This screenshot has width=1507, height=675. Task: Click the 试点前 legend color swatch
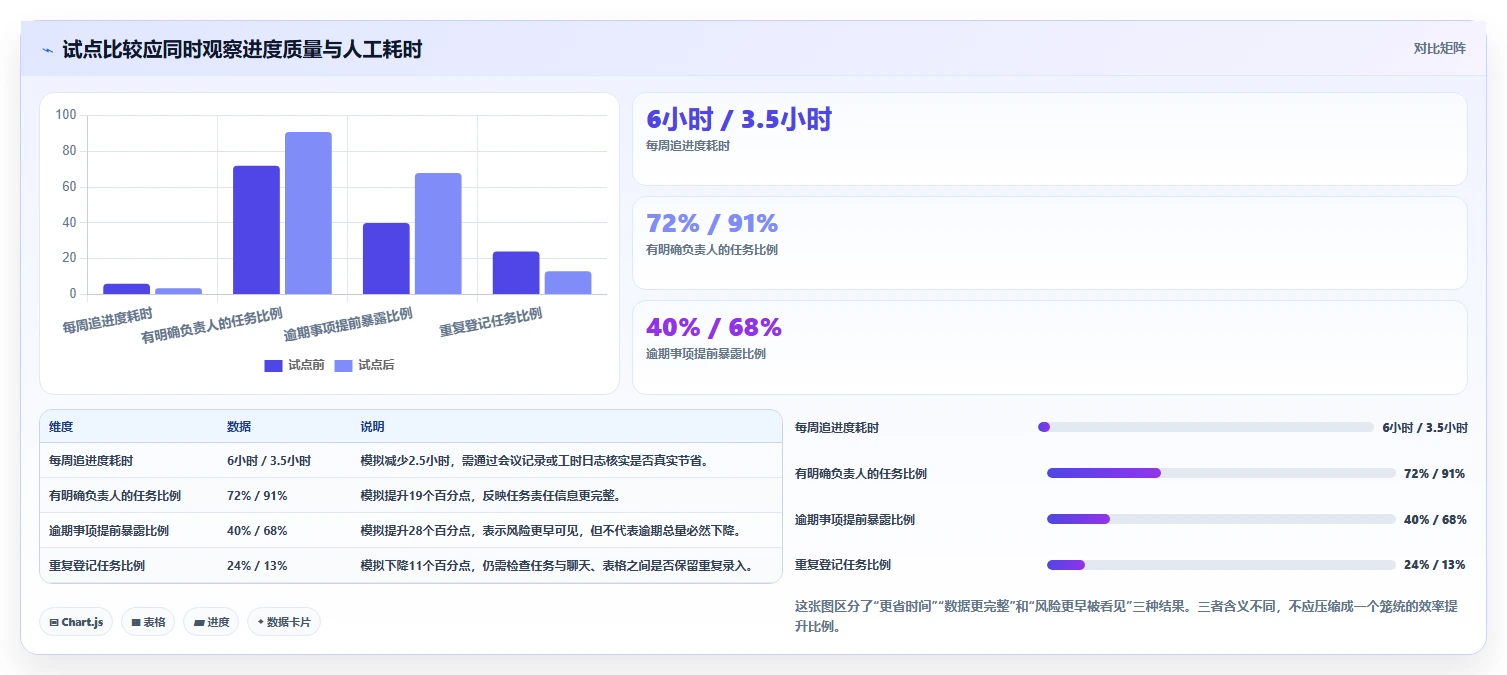tap(274, 366)
